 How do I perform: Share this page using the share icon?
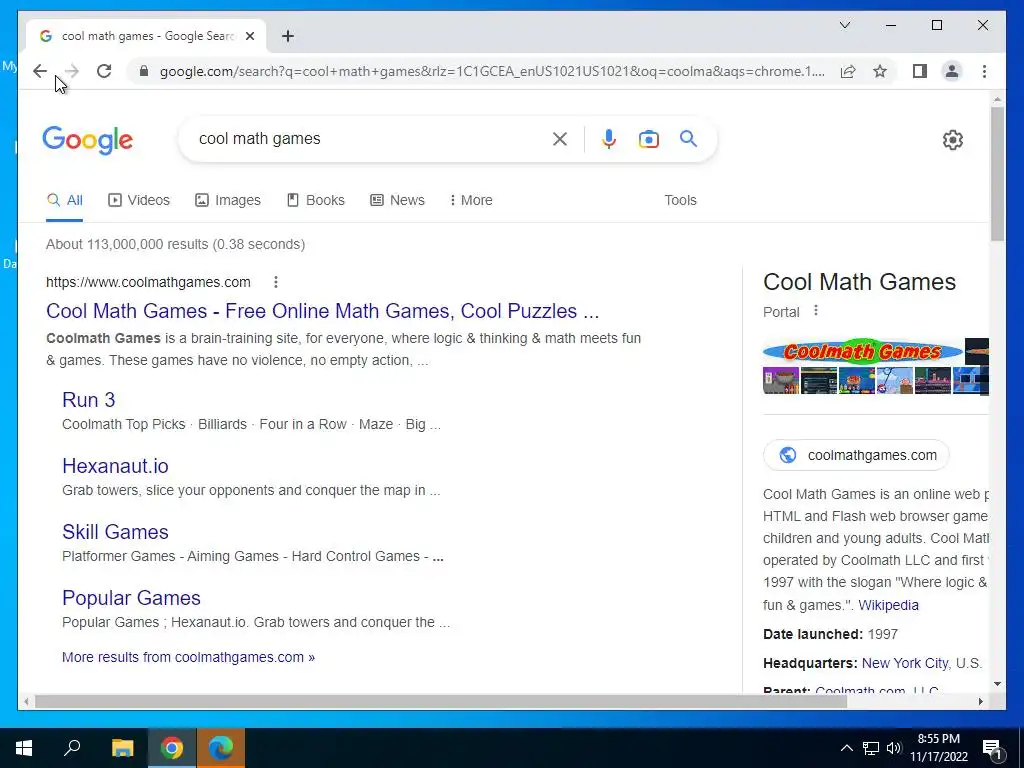(x=848, y=71)
